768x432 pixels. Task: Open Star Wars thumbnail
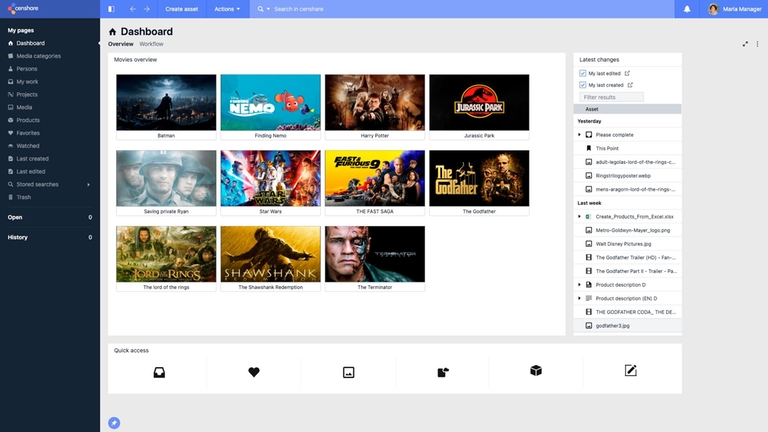pos(270,178)
